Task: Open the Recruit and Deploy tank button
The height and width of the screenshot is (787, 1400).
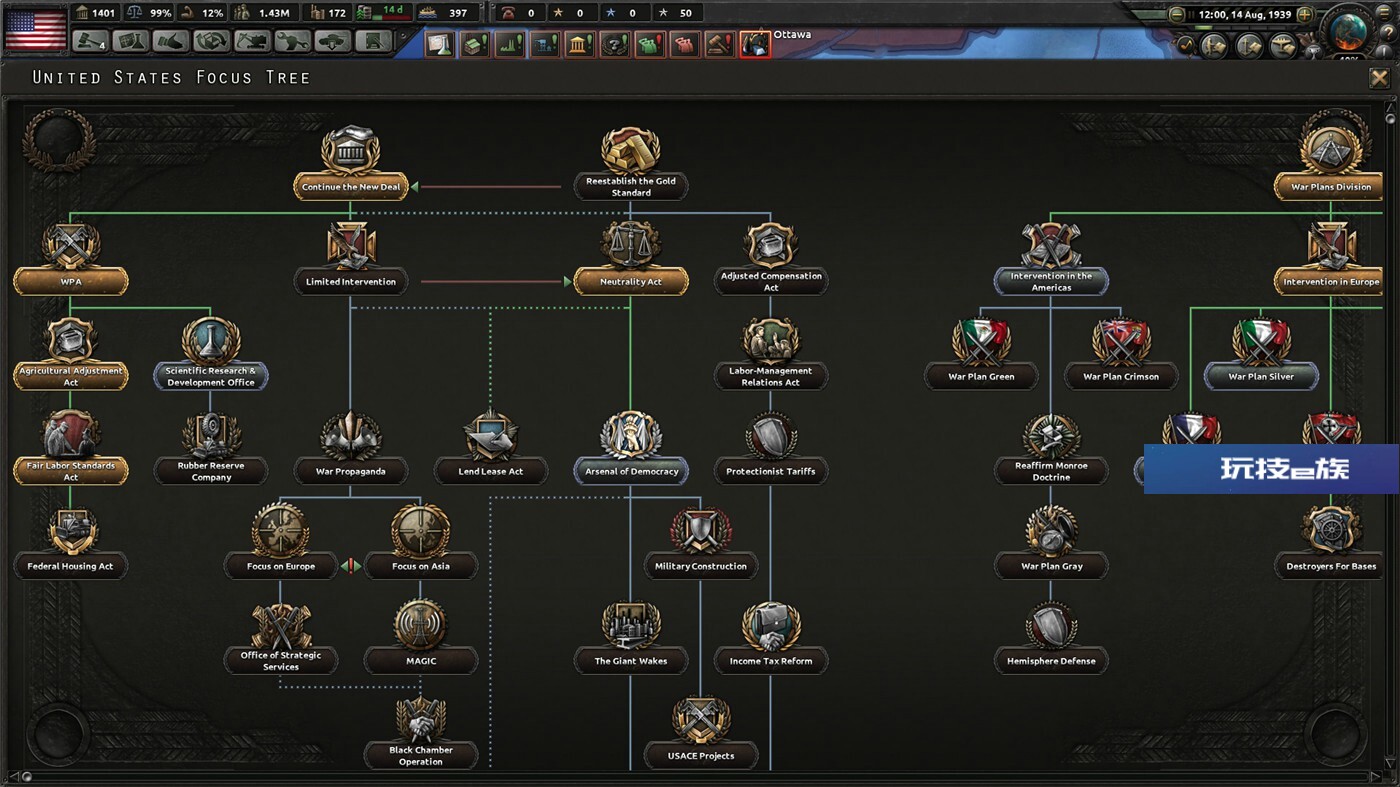Action: 333,41
